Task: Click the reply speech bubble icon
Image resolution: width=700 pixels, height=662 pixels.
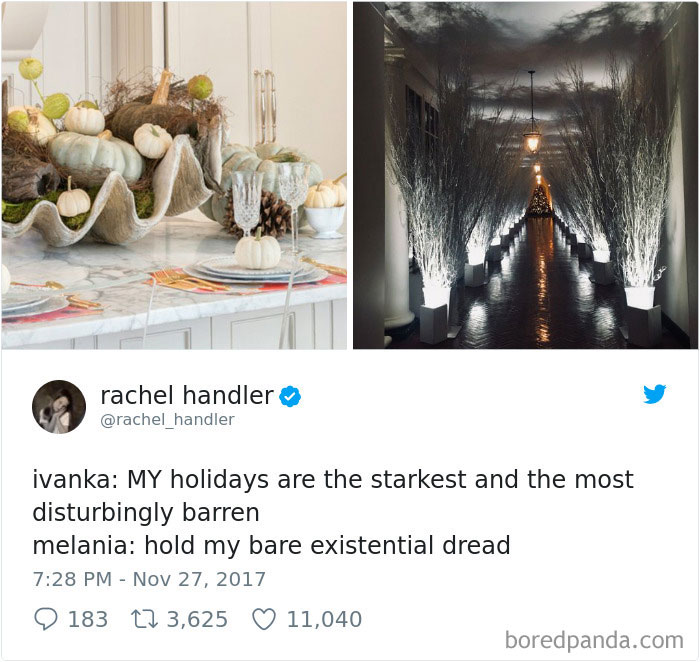Action: coord(46,619)
